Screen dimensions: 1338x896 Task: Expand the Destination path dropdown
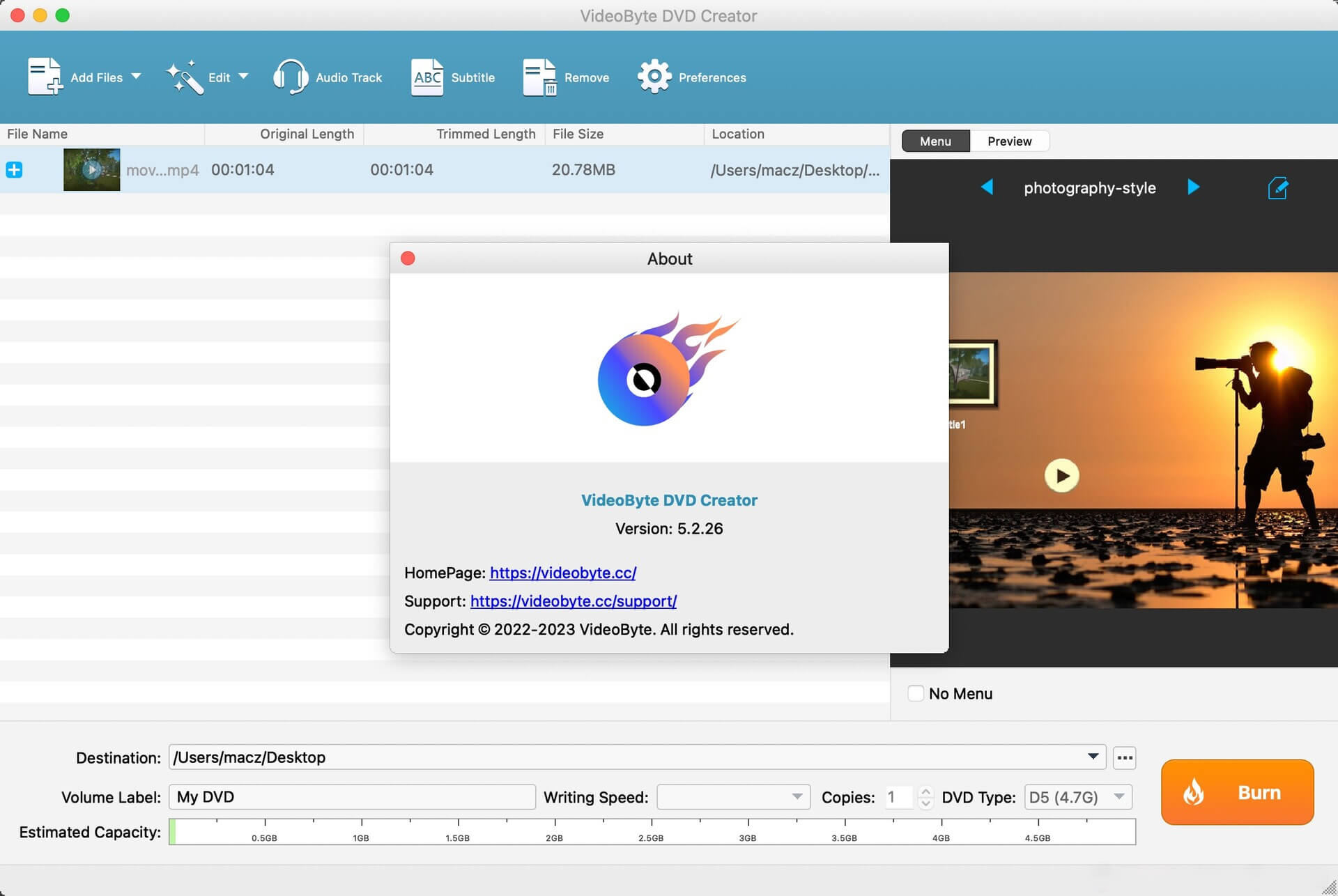[1093, 757]
